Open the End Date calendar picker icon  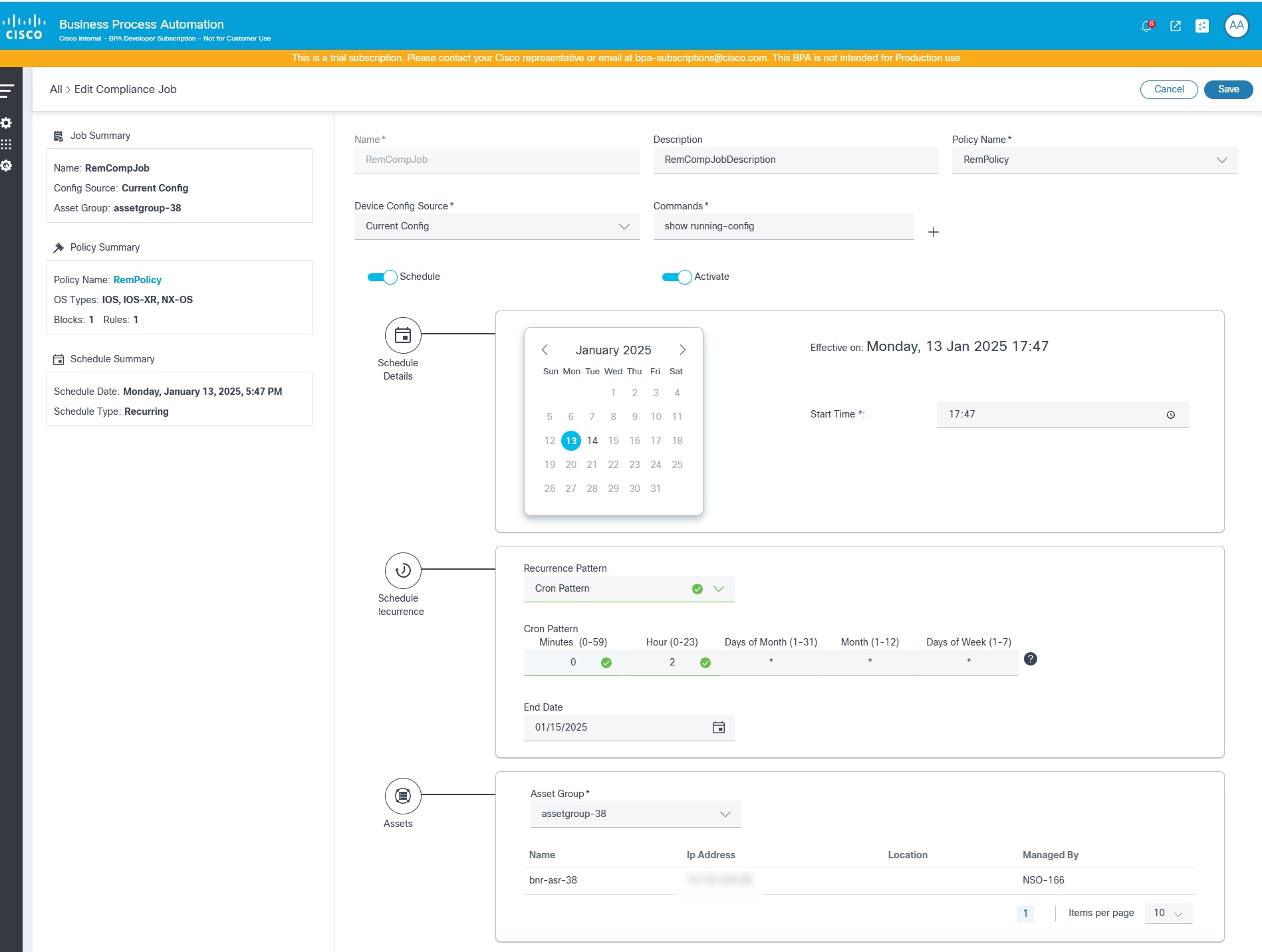pyautogui.click(x=719, y=727)
